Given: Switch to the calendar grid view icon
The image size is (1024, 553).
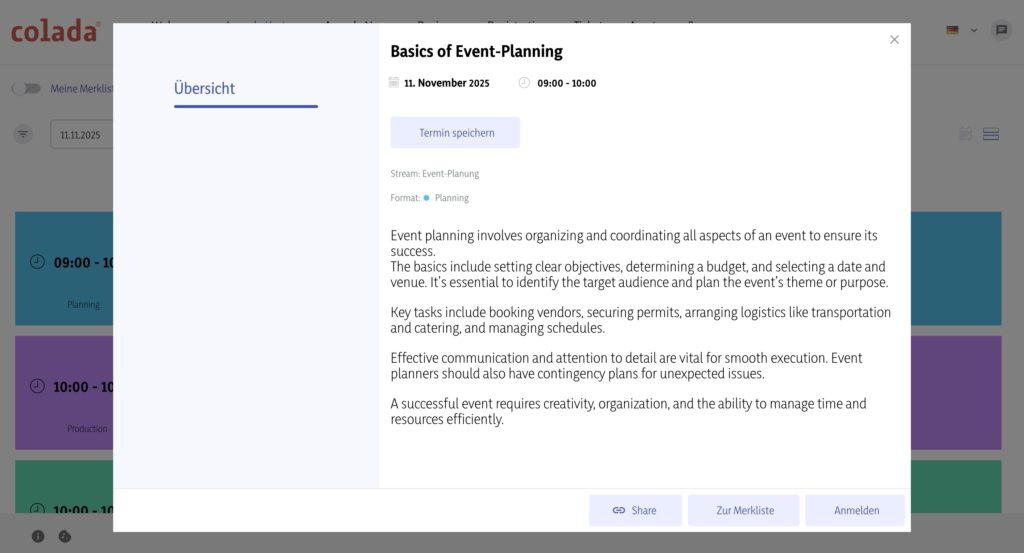Looking at the screenshot, I should [965, 134].
